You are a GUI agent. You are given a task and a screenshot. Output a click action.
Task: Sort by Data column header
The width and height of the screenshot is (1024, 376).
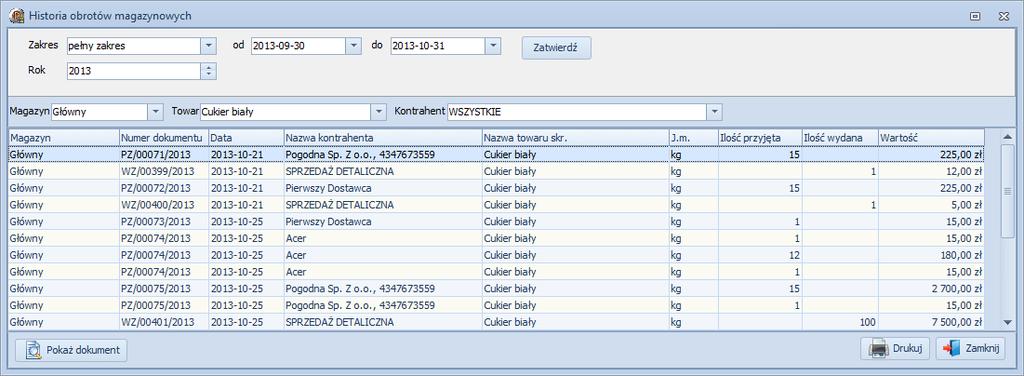click(246, 138)
